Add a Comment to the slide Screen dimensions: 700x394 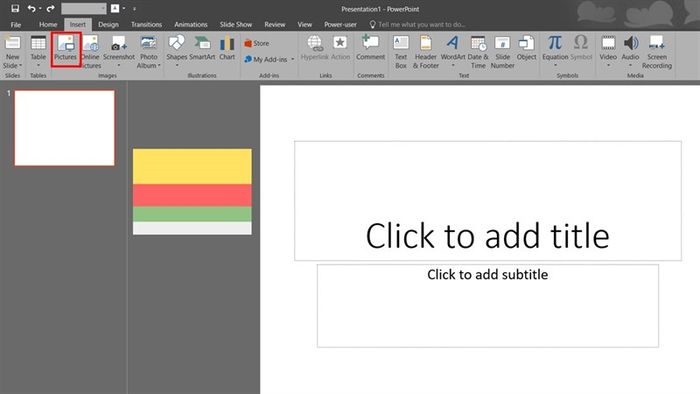click(371, 48)
